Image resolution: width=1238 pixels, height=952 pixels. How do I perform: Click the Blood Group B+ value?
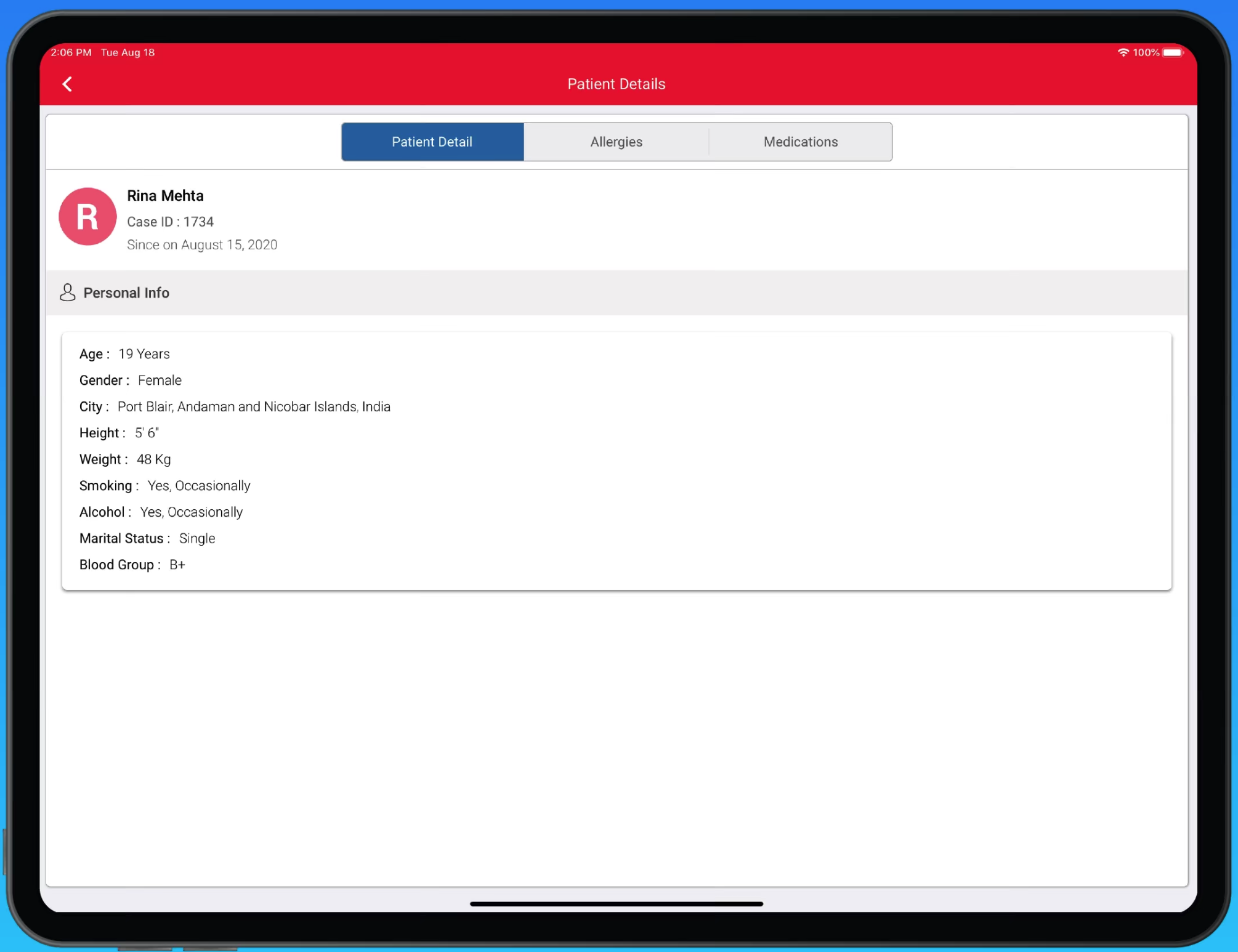[x=177, y=565]
